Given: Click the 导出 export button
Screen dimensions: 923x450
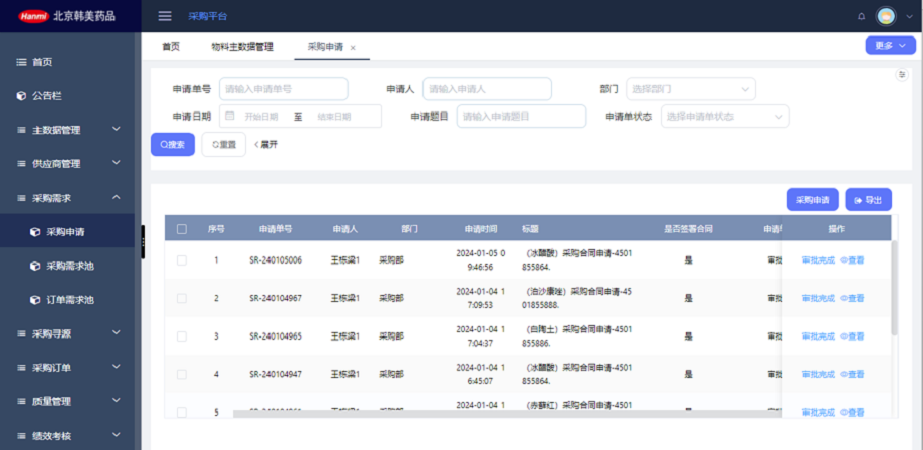Looking at the screenshot, I should pyautogui.click(x=868, y=200).
